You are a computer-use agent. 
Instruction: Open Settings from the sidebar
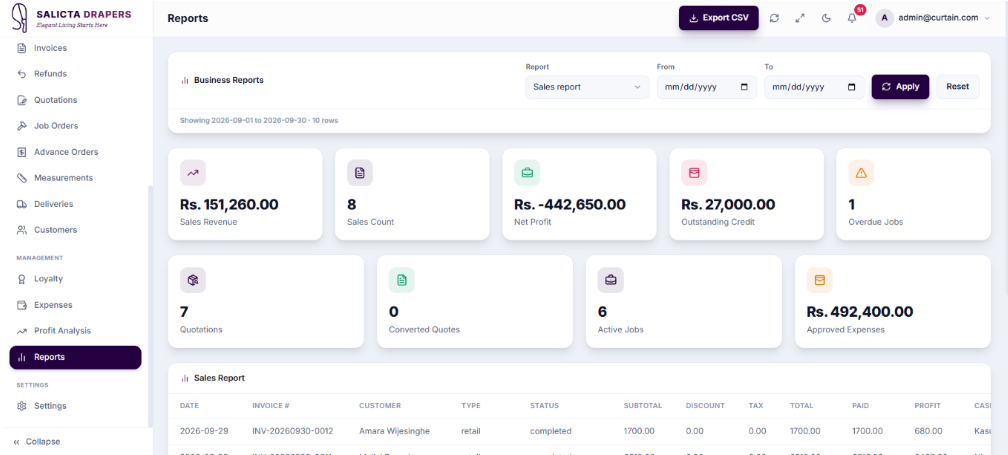point(75,406)
